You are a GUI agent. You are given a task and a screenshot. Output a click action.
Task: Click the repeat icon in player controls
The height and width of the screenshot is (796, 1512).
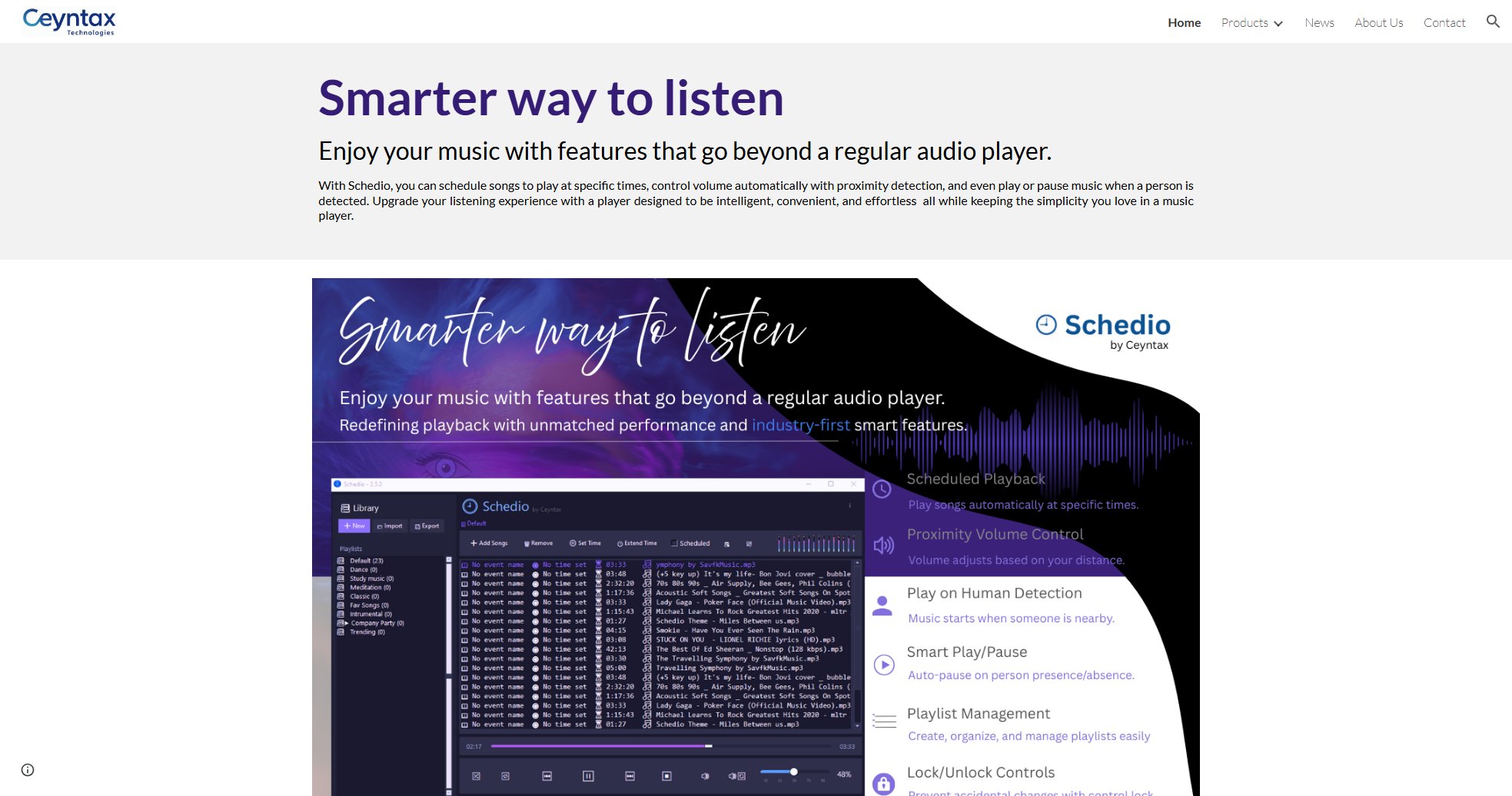point(506,776)
